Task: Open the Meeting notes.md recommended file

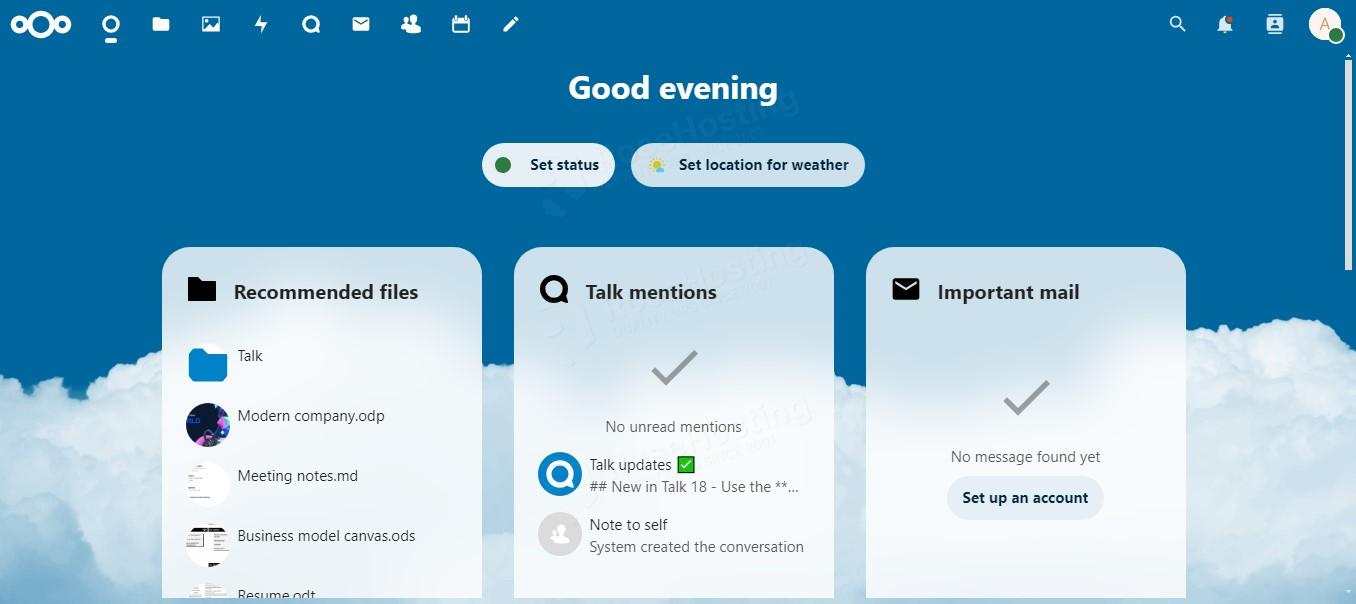Action: 297,476
